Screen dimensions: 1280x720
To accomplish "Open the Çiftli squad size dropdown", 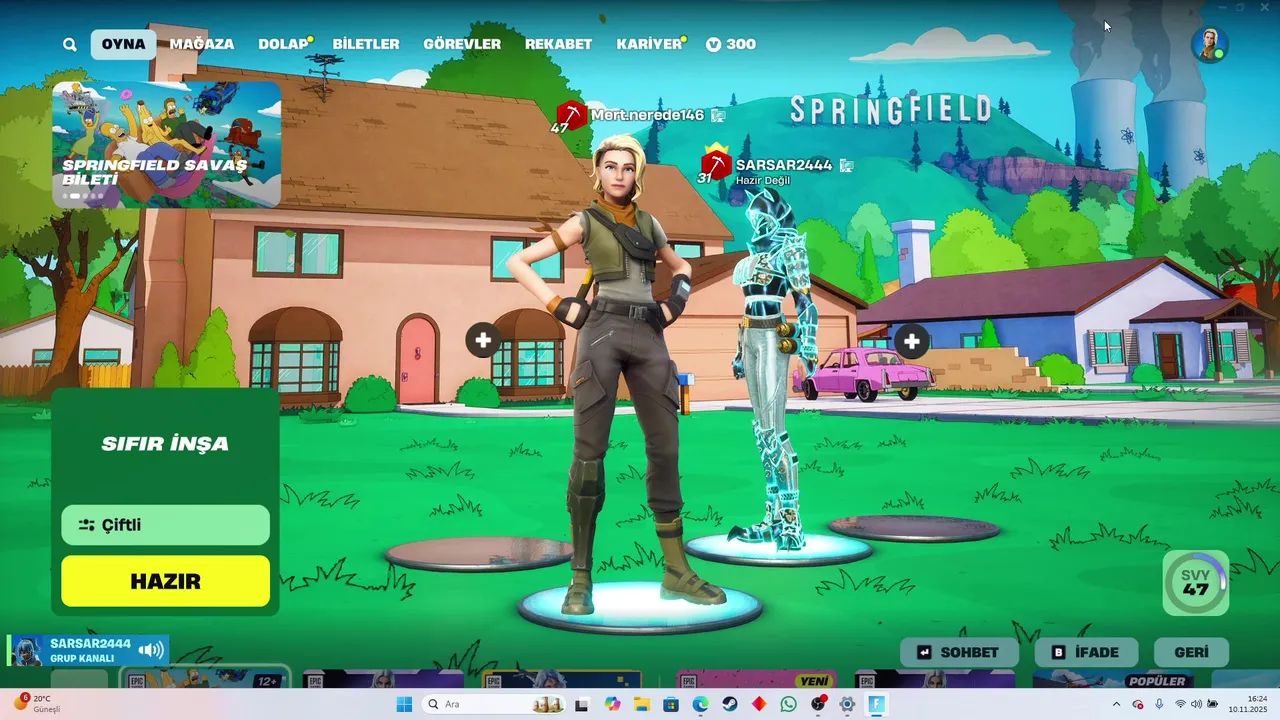I will pyautogui.click(x=165, y=525).
